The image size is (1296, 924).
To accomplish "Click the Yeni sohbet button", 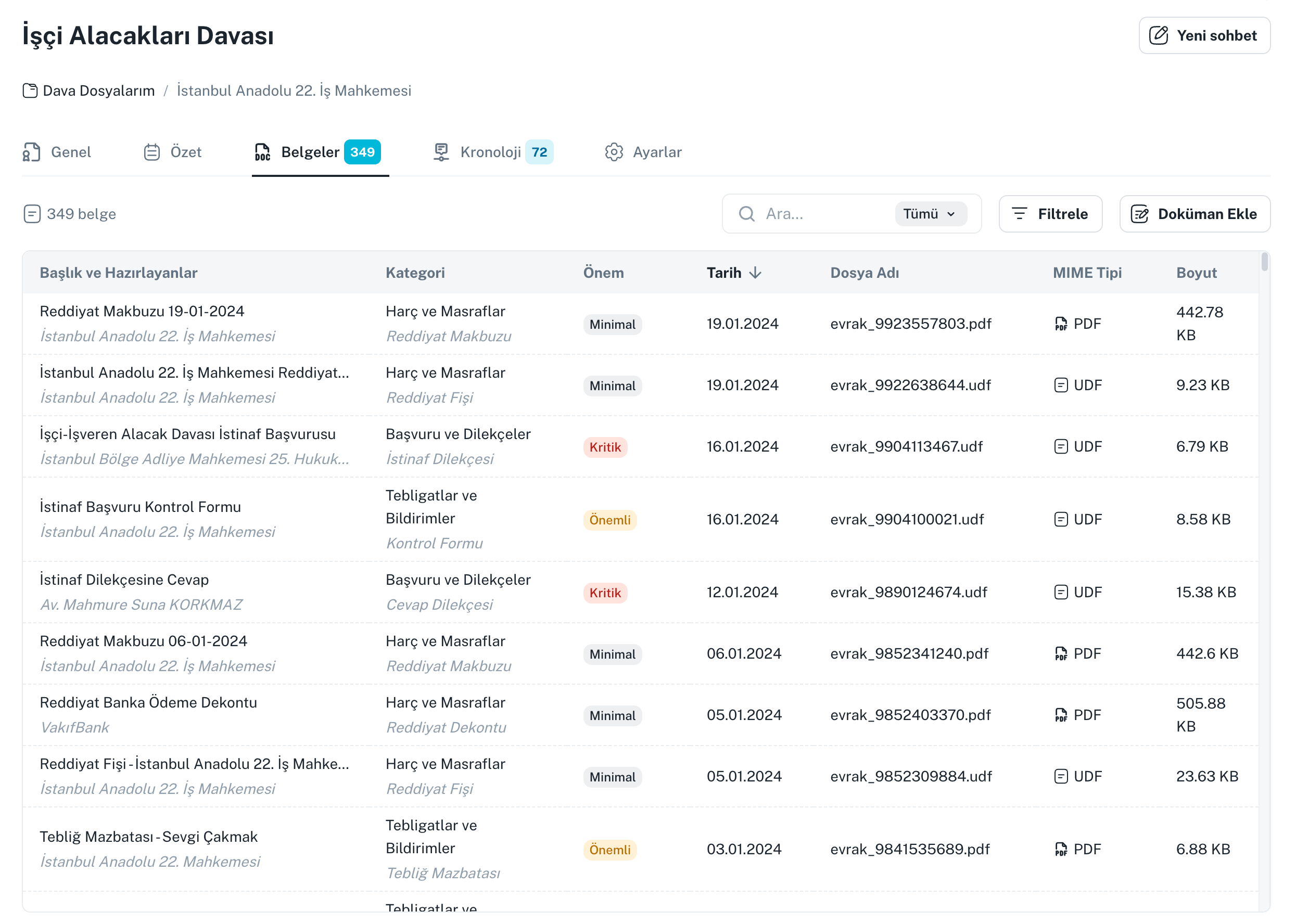I will tap(1204, 35).
